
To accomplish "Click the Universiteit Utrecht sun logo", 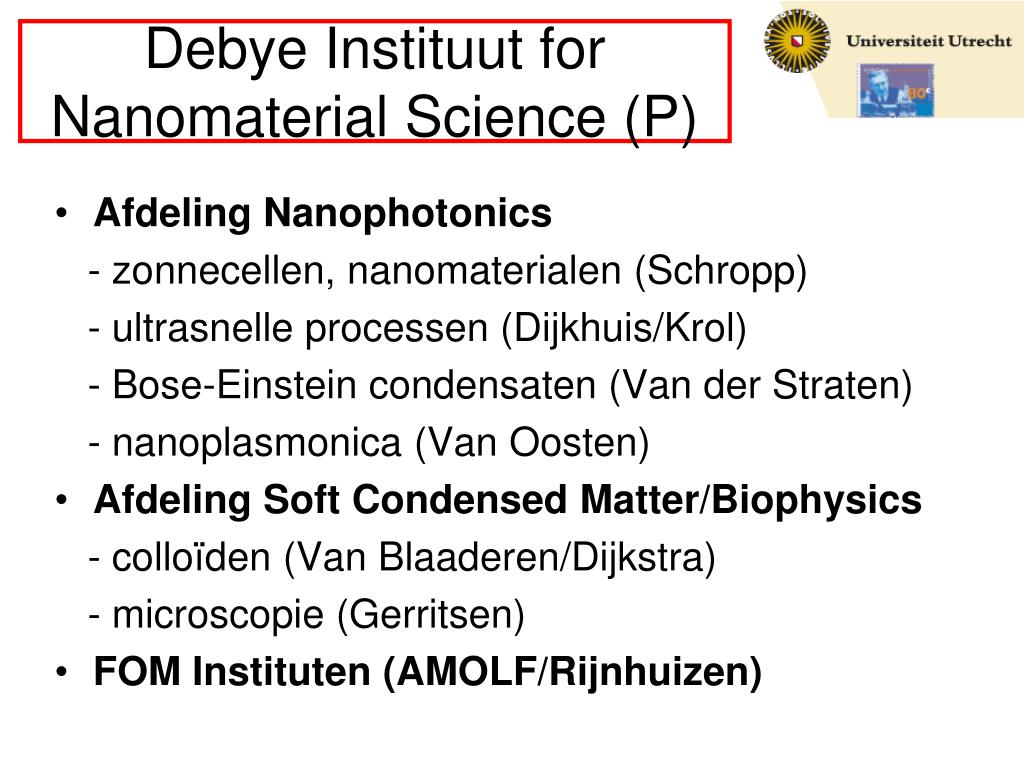I will pos(797,41).
